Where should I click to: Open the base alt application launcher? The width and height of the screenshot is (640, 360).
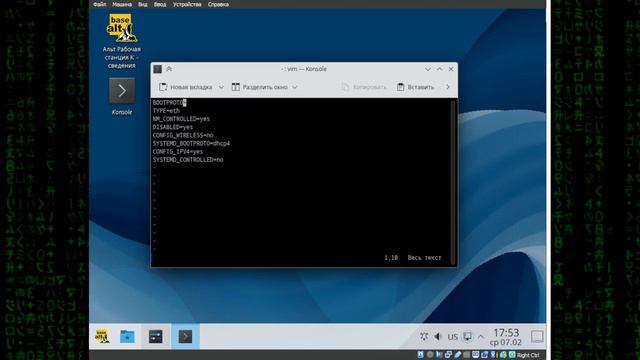(102, 336)
